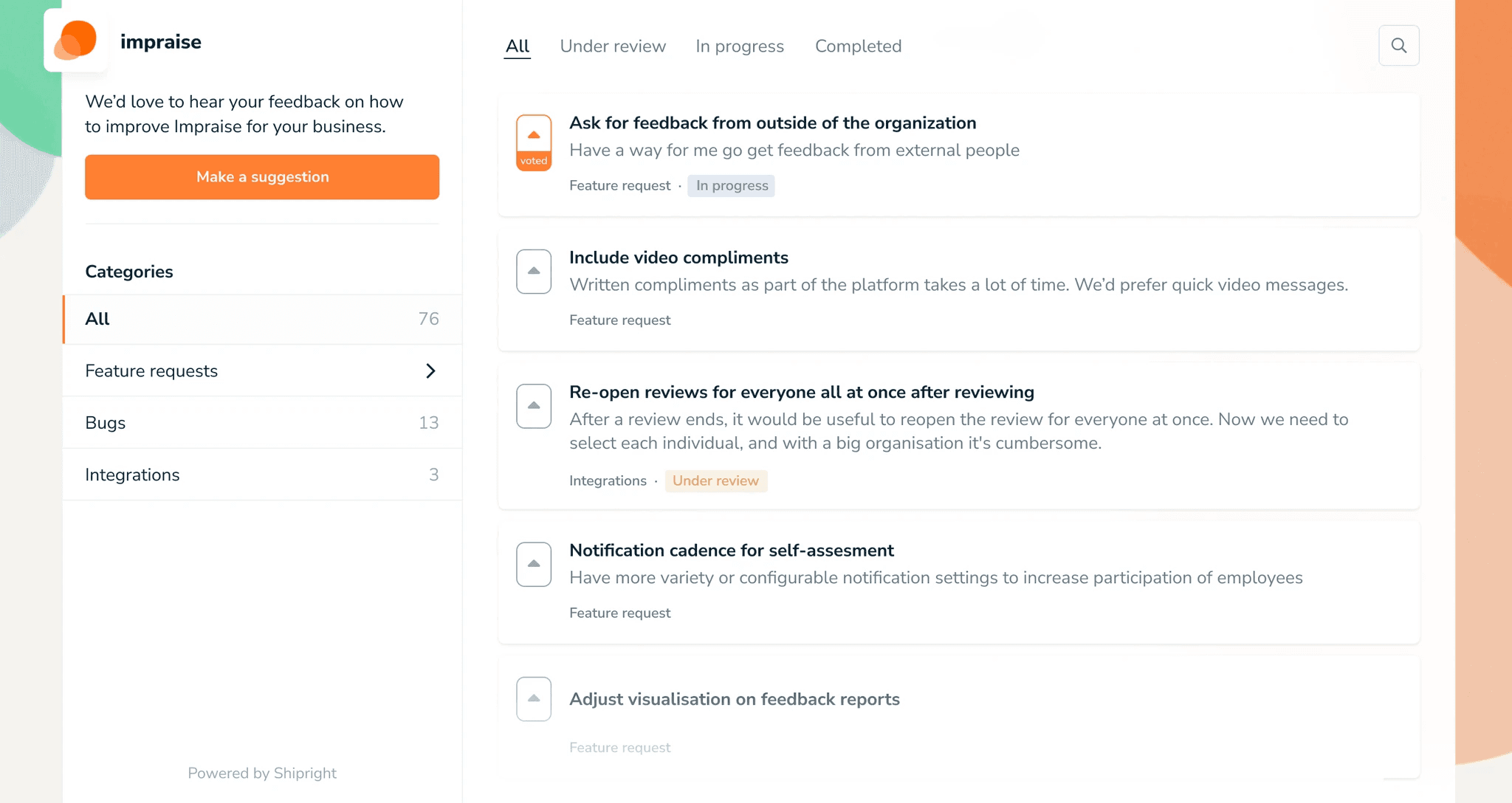The height and width of the screenshot is (803, 1512).
Task: Show the Completed tab
Action: click(858, 46)
